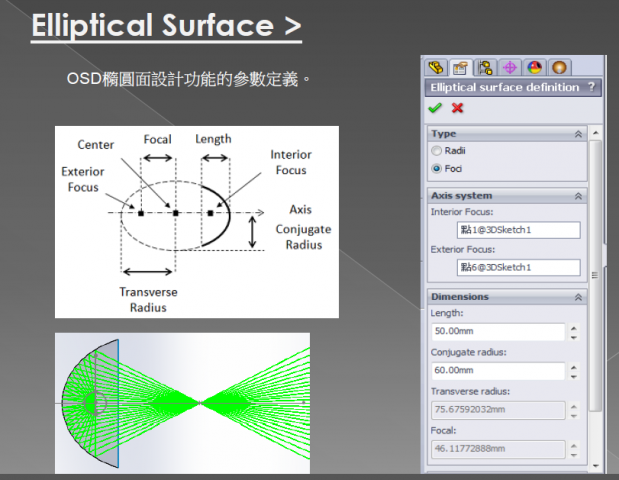The height and width of the screenshot is (480, 619).
Task: Open the ConfigurationManager tab icon
Action: (x=486, y=68)
